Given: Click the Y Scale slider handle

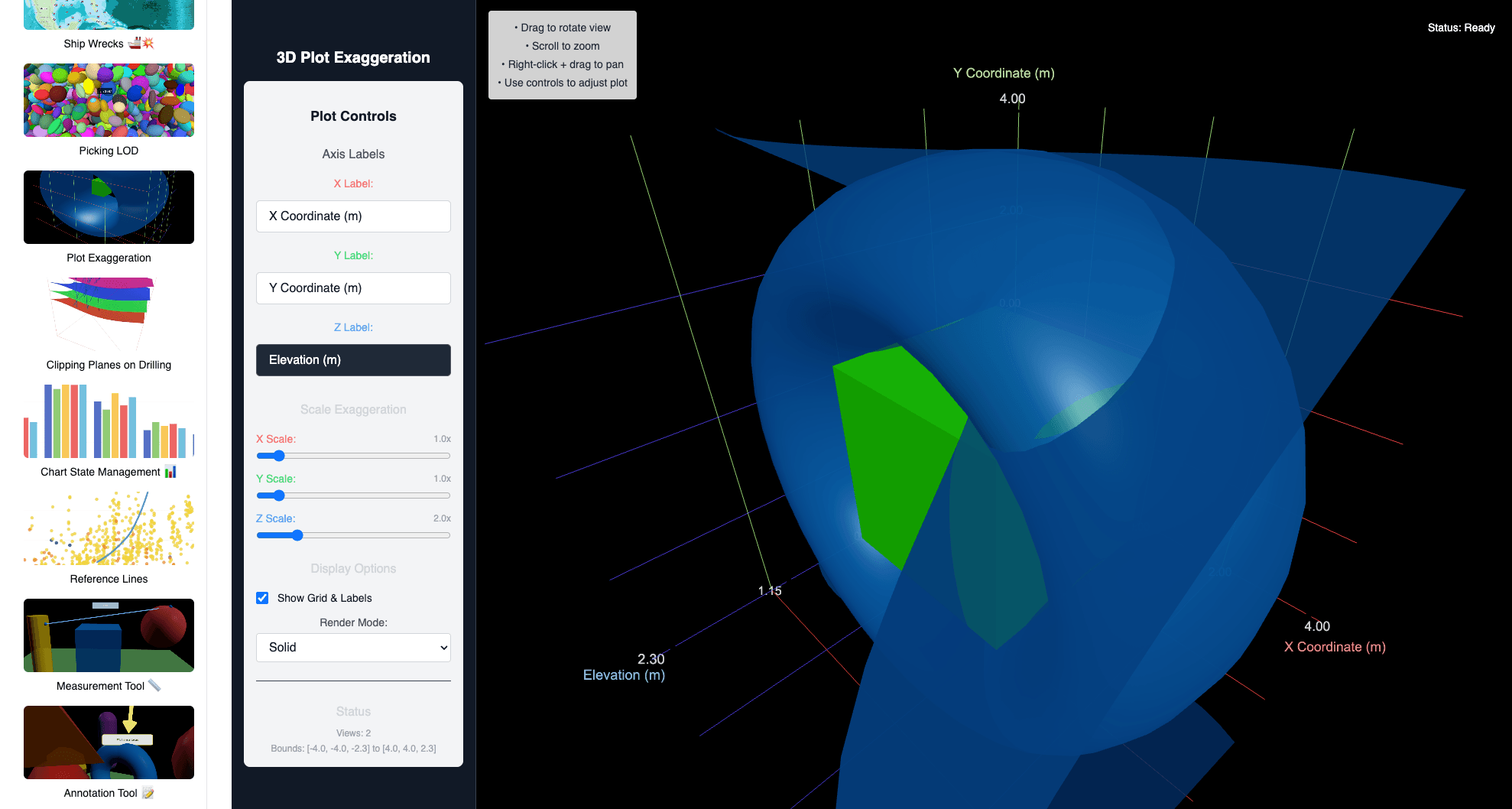Looking at the screenshot, I should click(x=279, y=495).
